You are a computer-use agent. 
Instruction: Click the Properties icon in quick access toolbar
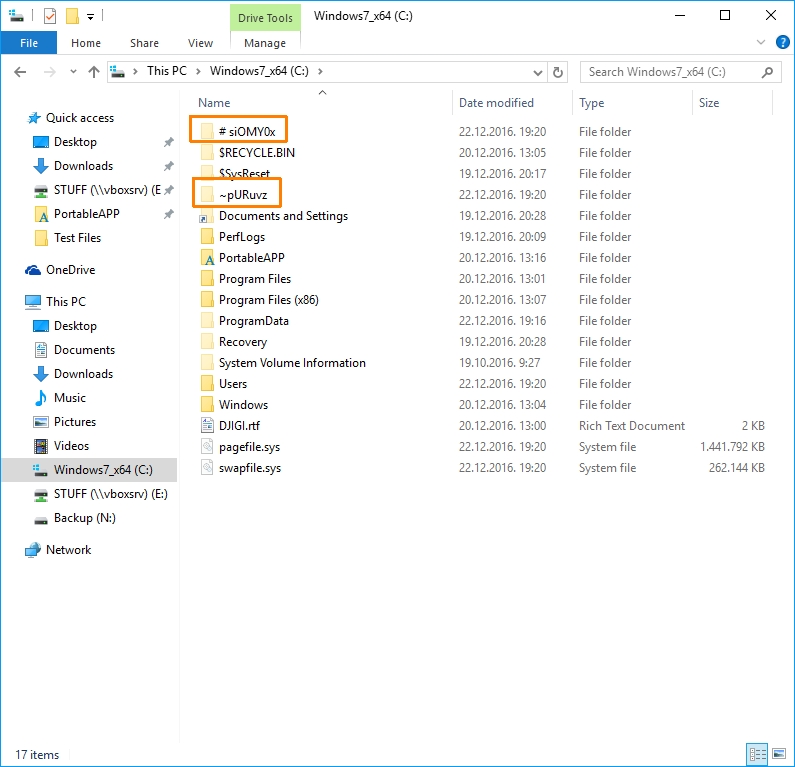click(x=50, y=16)
